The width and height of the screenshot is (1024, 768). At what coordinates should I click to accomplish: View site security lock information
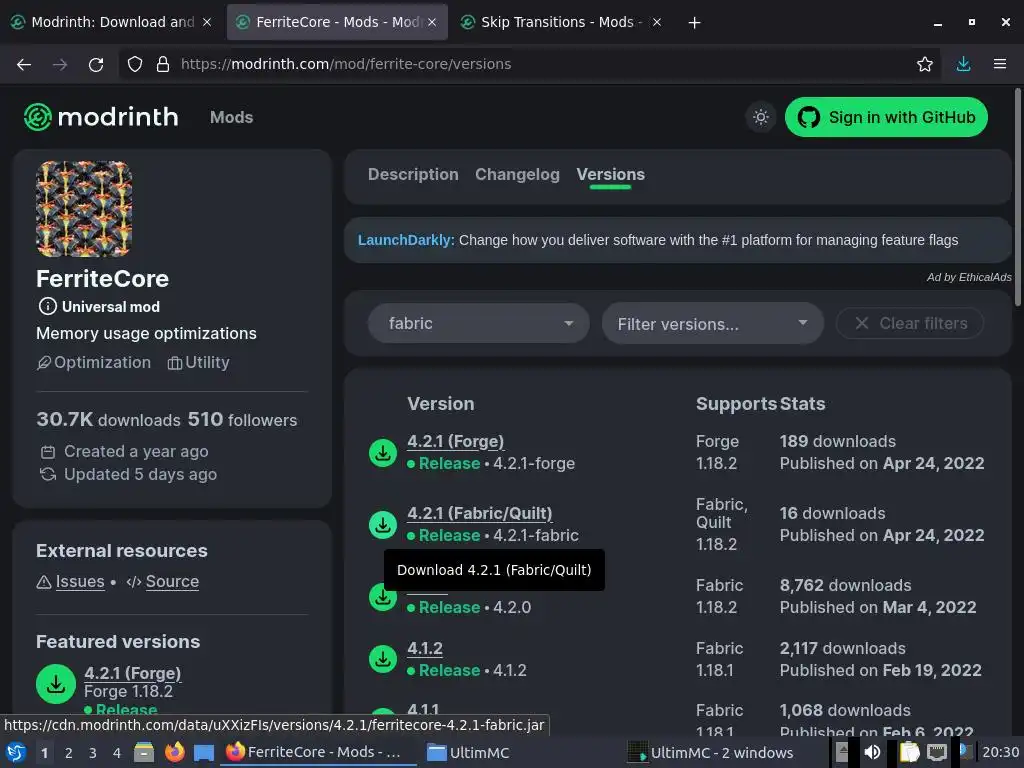click(163, 64)
